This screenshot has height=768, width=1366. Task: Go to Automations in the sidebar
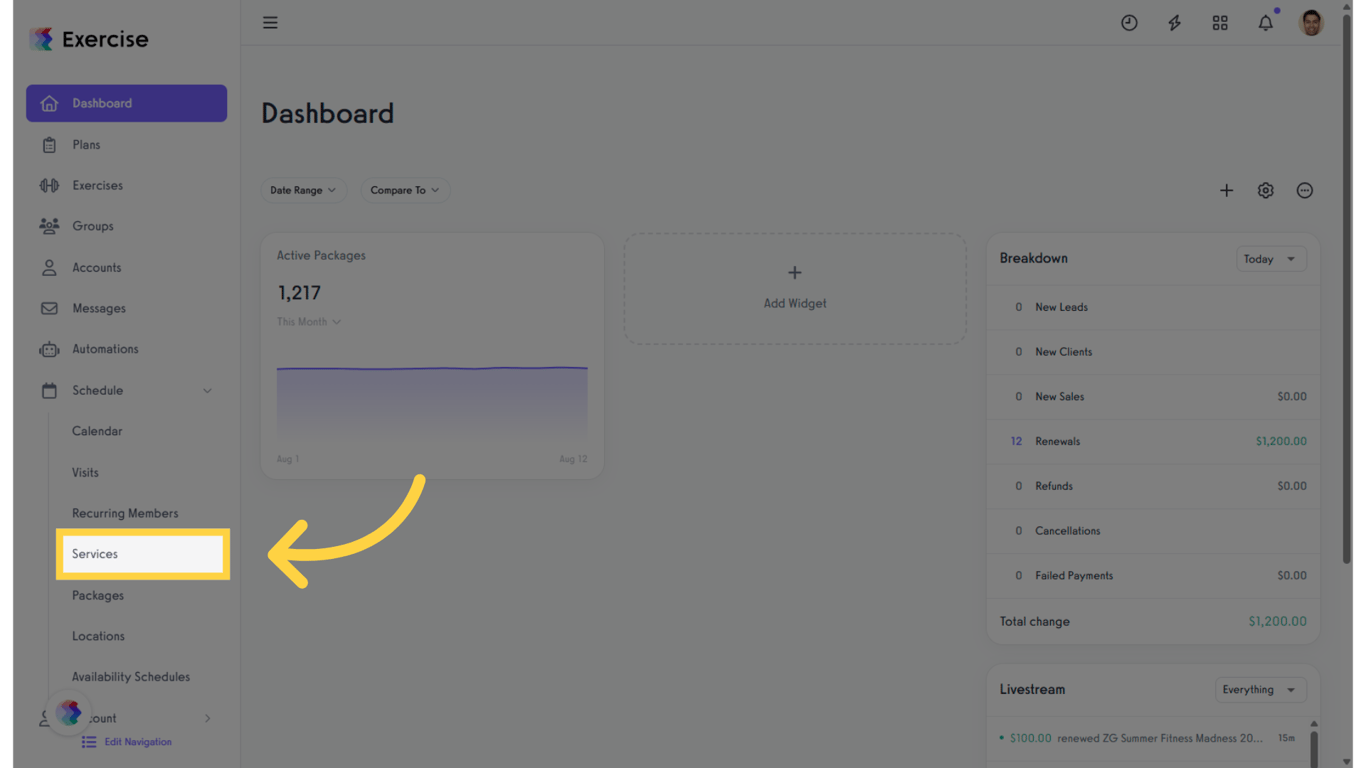click(105, 349)
